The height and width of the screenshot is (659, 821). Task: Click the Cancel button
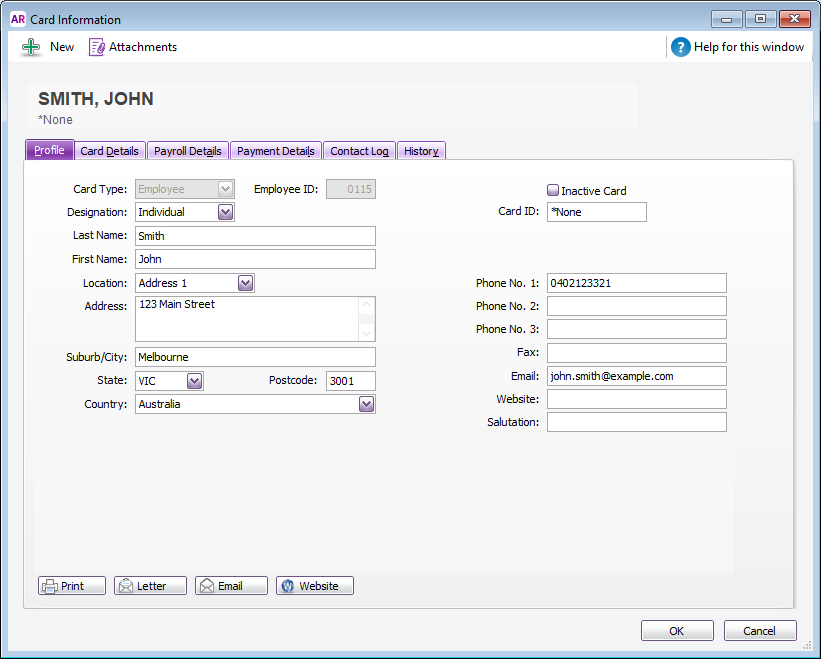pos(760,631)
